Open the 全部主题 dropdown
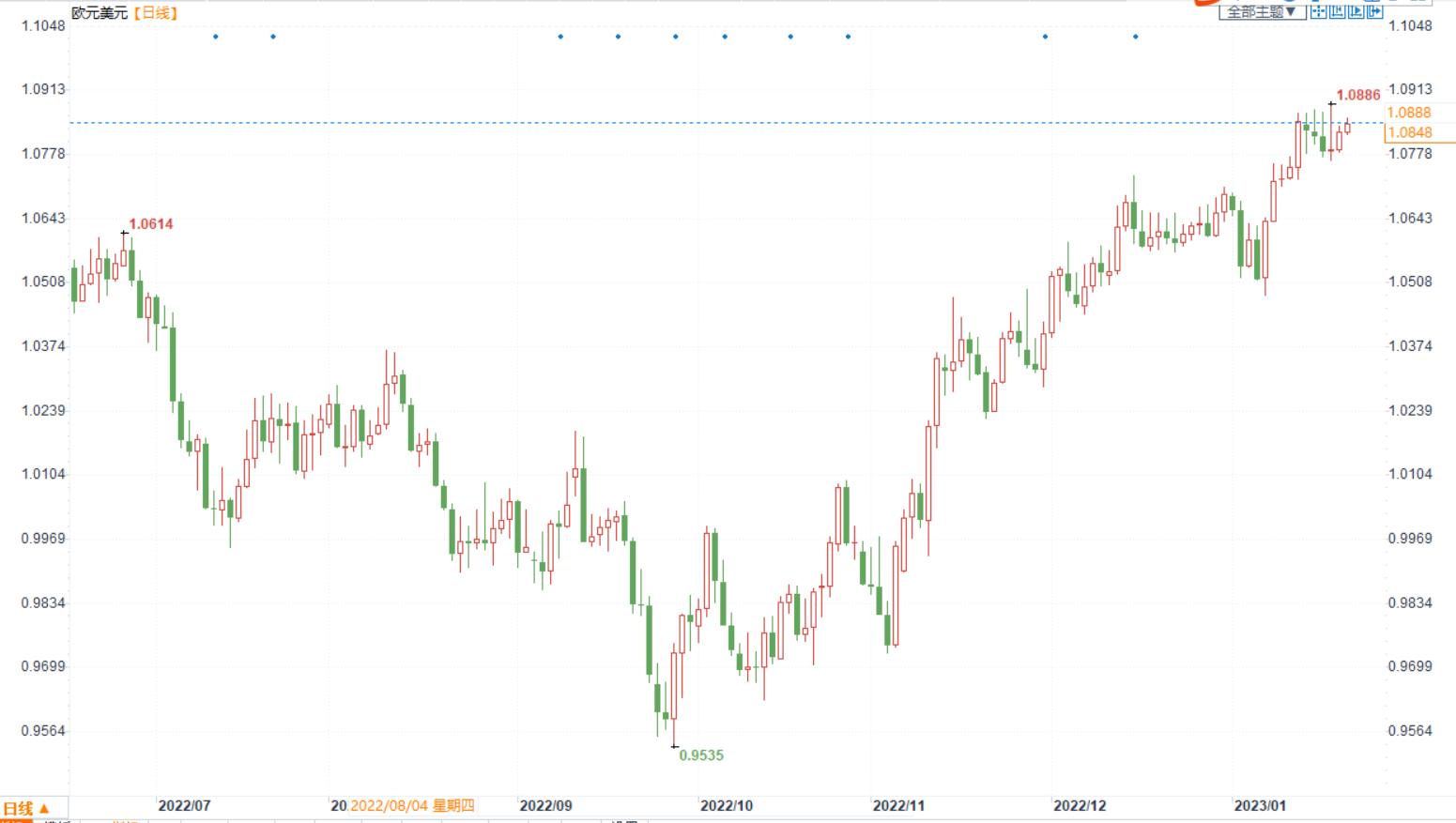The width and height of the screenshot is (1456, 823). click(x=1261, y=11)
